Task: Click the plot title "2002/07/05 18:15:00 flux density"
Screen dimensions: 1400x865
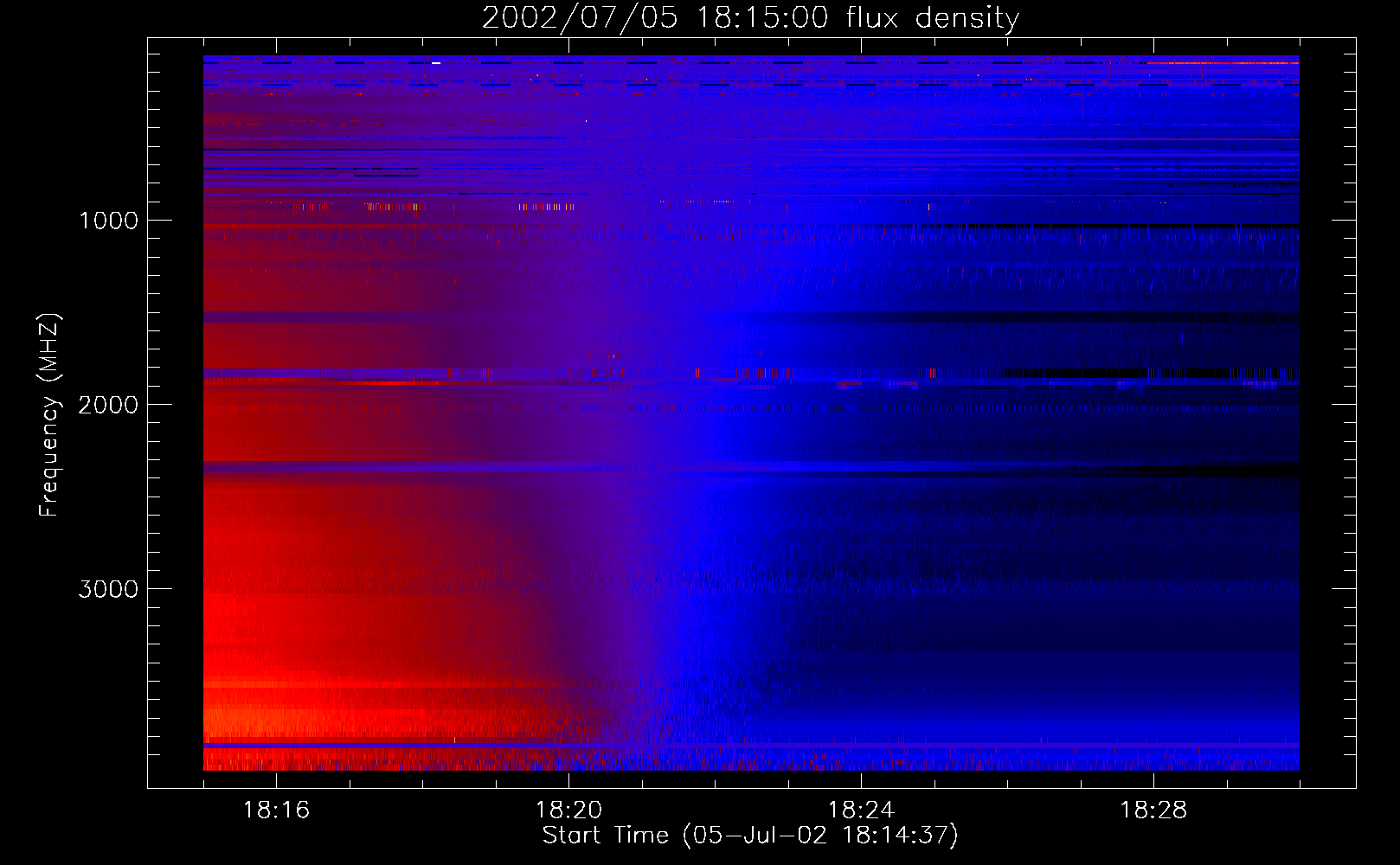Action: pos(750,17)
